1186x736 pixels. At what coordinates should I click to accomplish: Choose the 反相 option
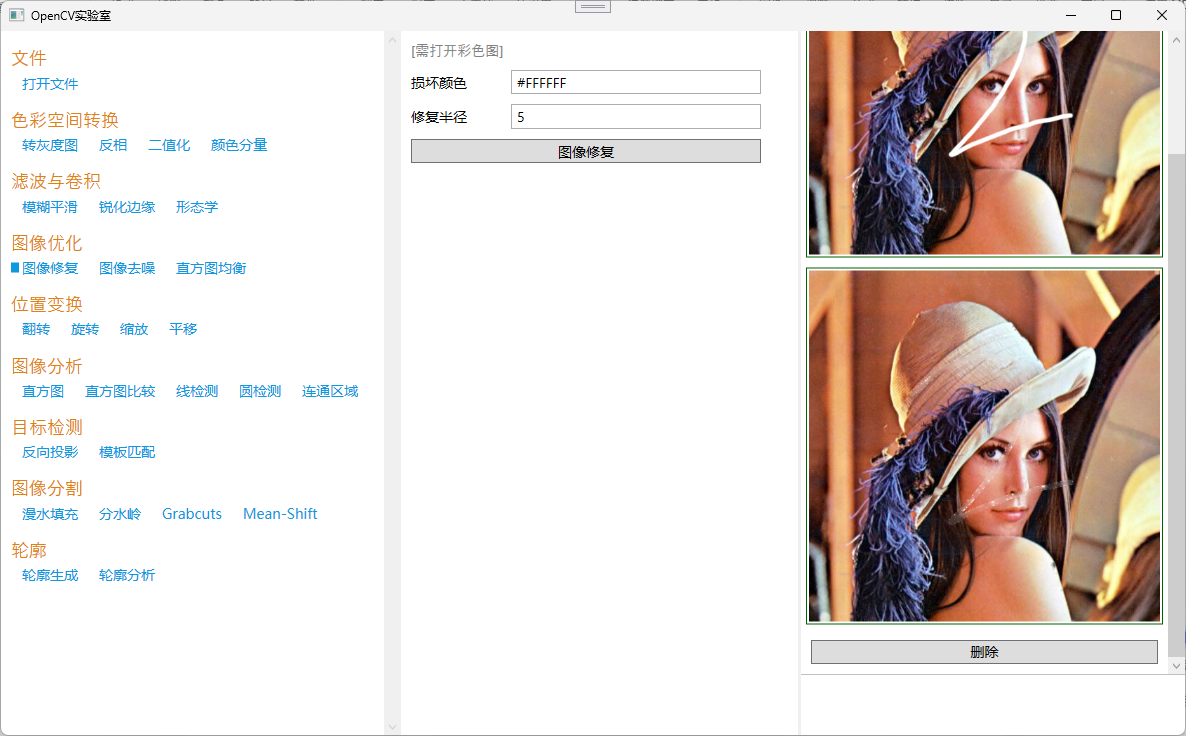tap(113, 145)
